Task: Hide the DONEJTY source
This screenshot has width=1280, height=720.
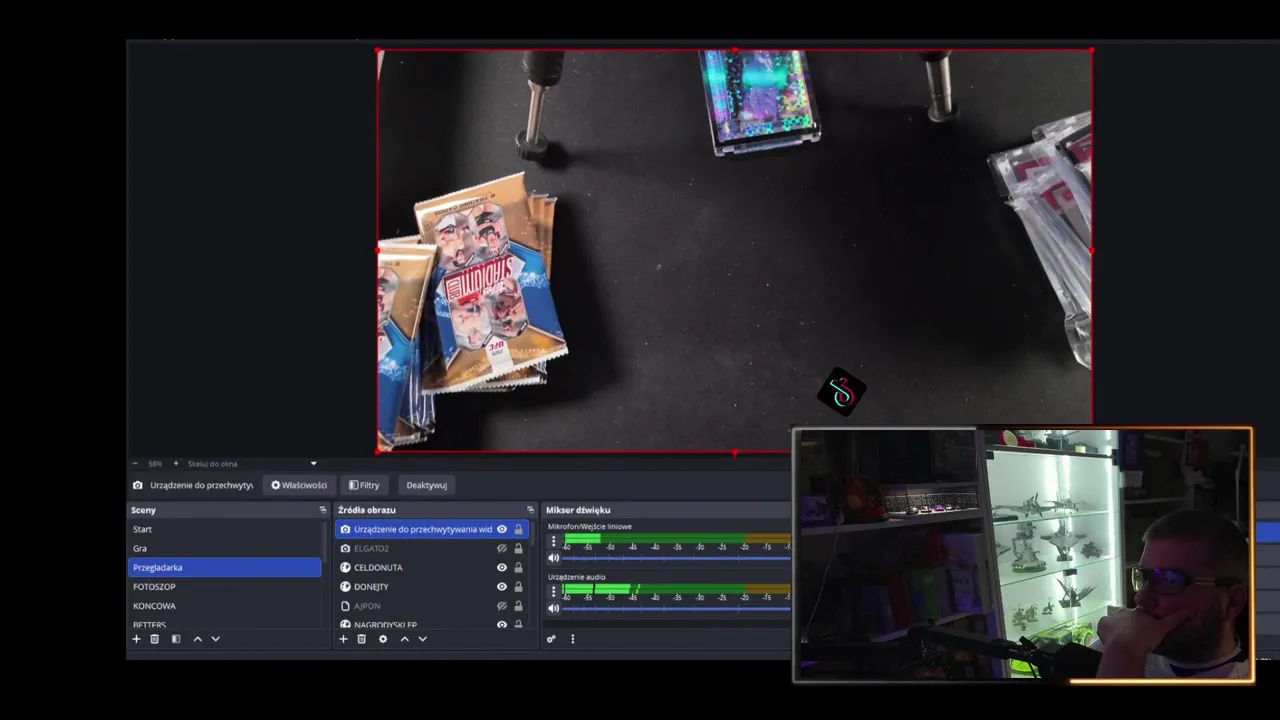Action: 502,586
